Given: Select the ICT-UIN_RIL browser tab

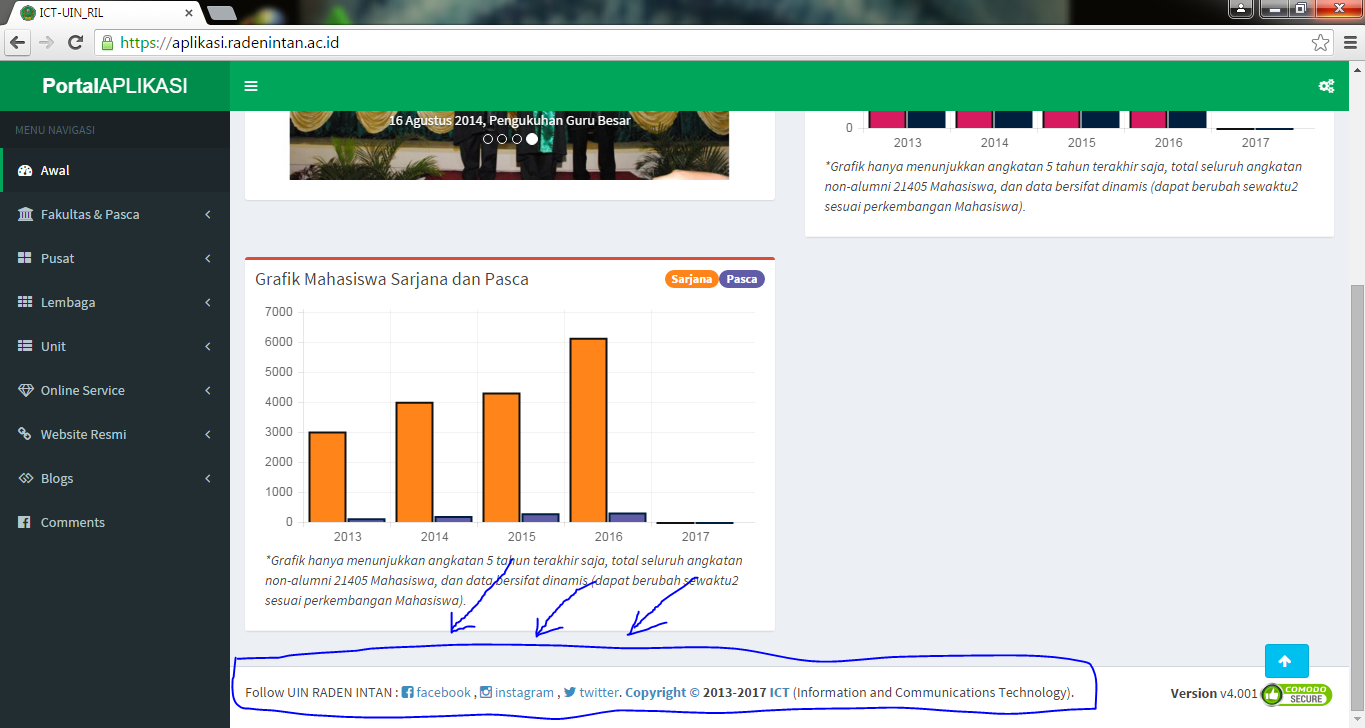Looking at the screenshot, I should point(102,13).
